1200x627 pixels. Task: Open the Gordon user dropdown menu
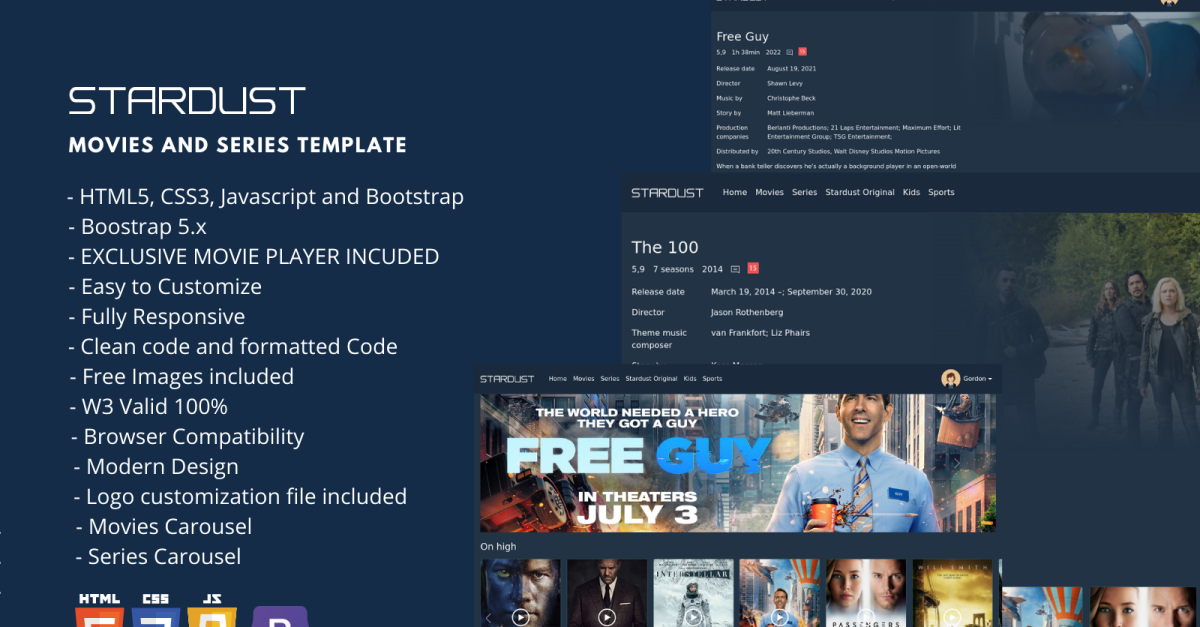(x=977, y=379)
